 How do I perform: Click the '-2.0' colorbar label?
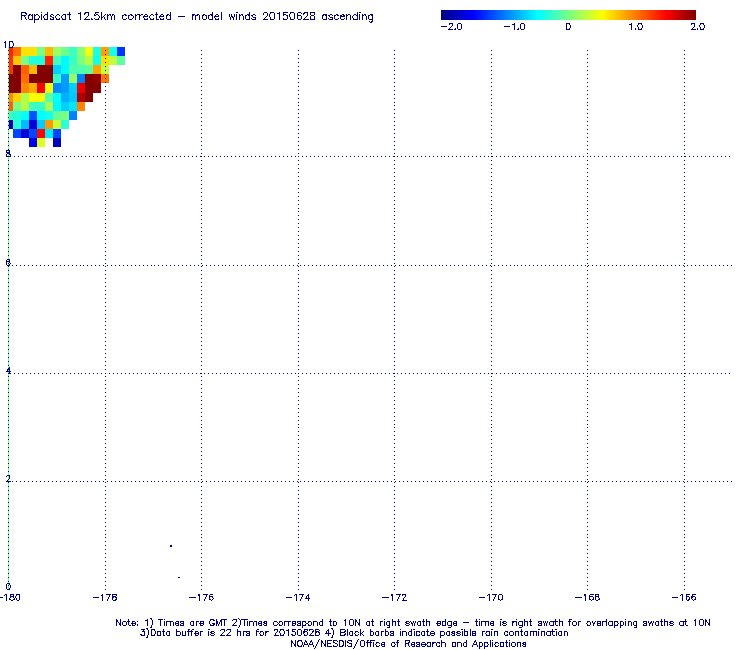coord(451,27)
